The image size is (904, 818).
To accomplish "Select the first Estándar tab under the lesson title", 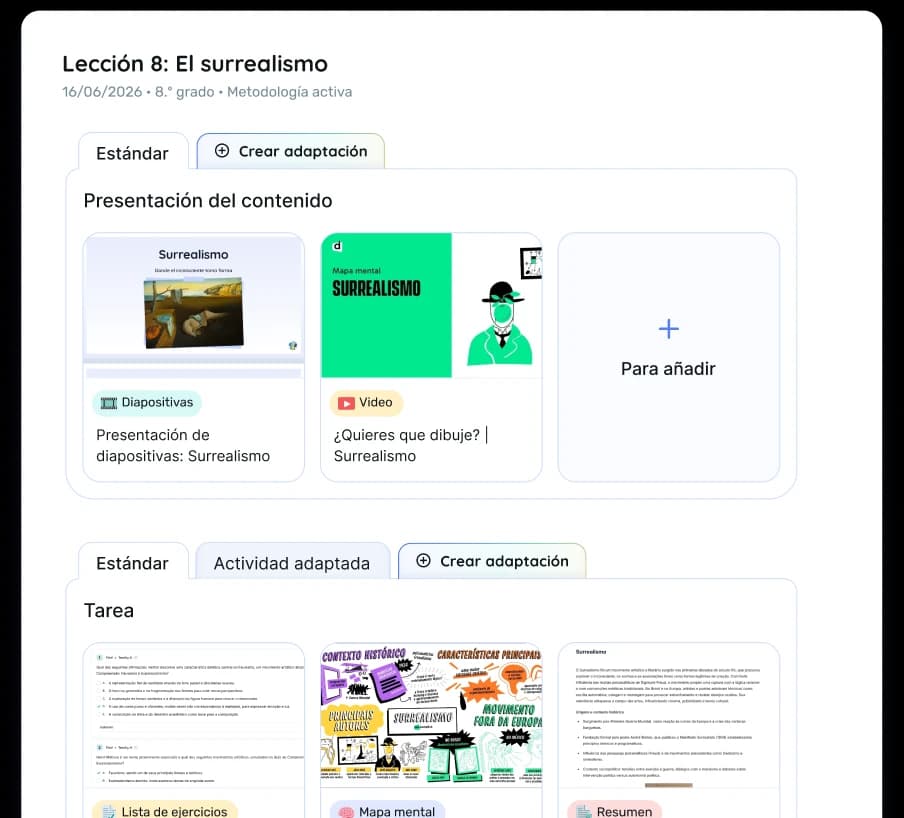I will pos(133,153).
